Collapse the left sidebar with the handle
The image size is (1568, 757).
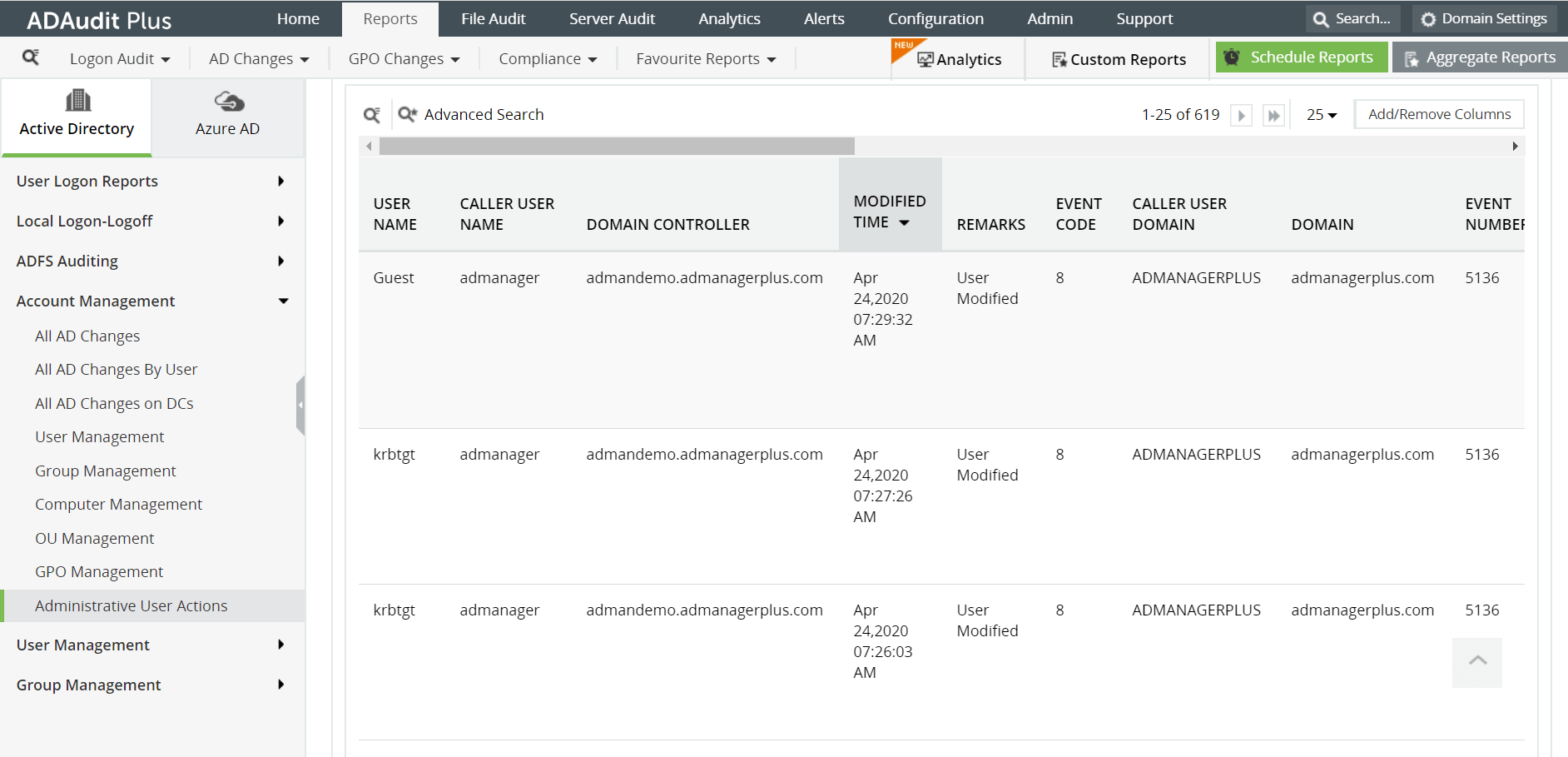click(300, 405)
